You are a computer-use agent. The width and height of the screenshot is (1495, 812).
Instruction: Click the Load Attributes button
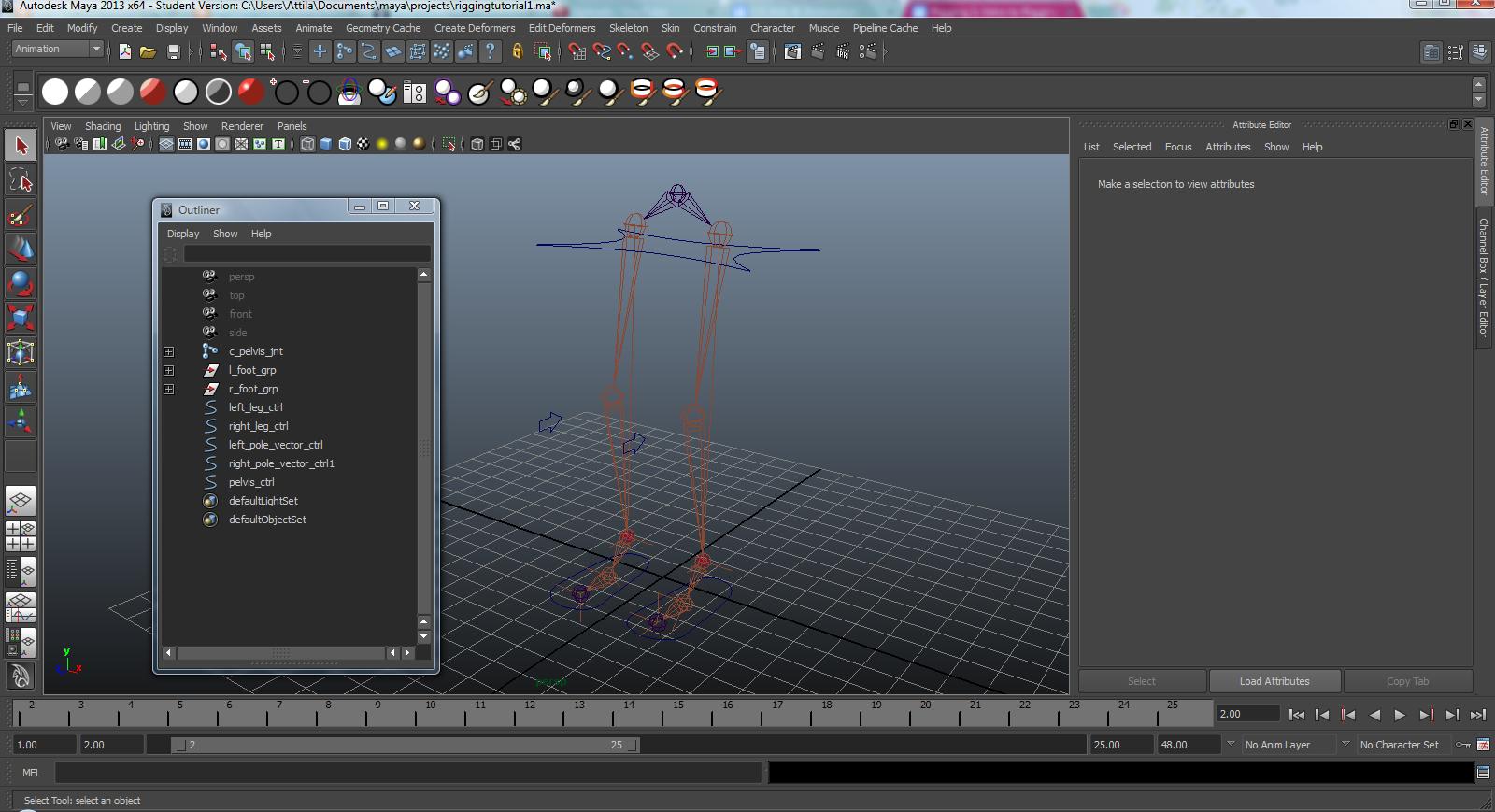[1274, 681]
